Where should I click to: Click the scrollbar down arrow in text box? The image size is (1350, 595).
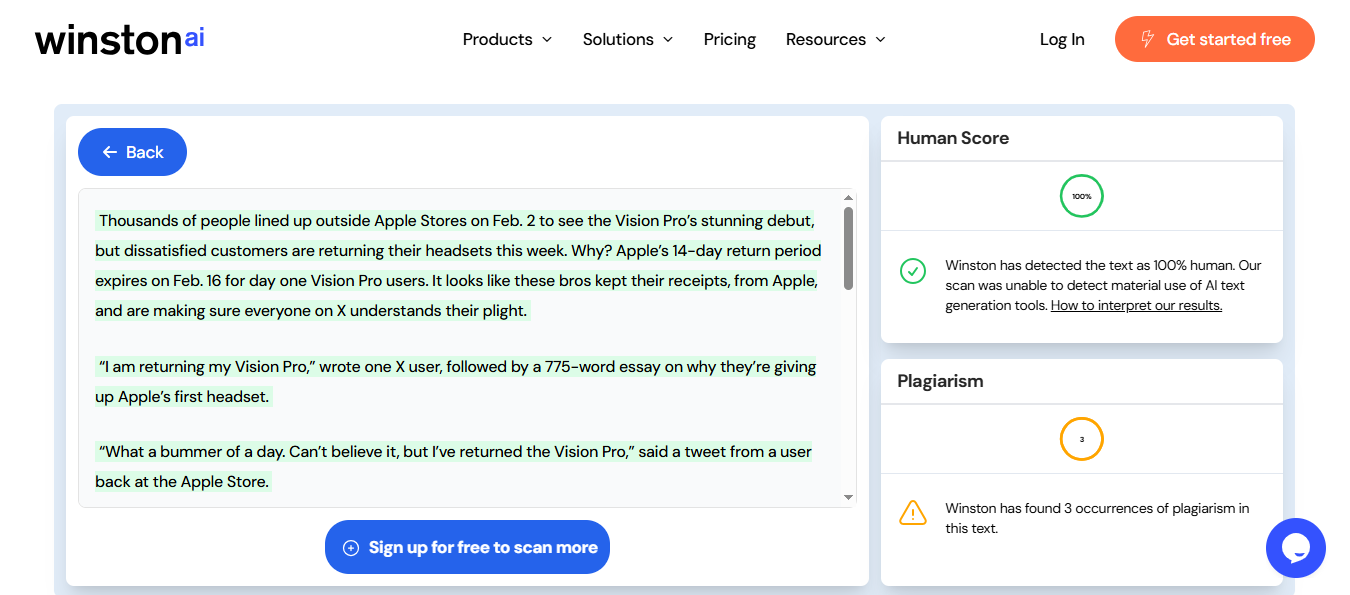(x=849, y=497)
